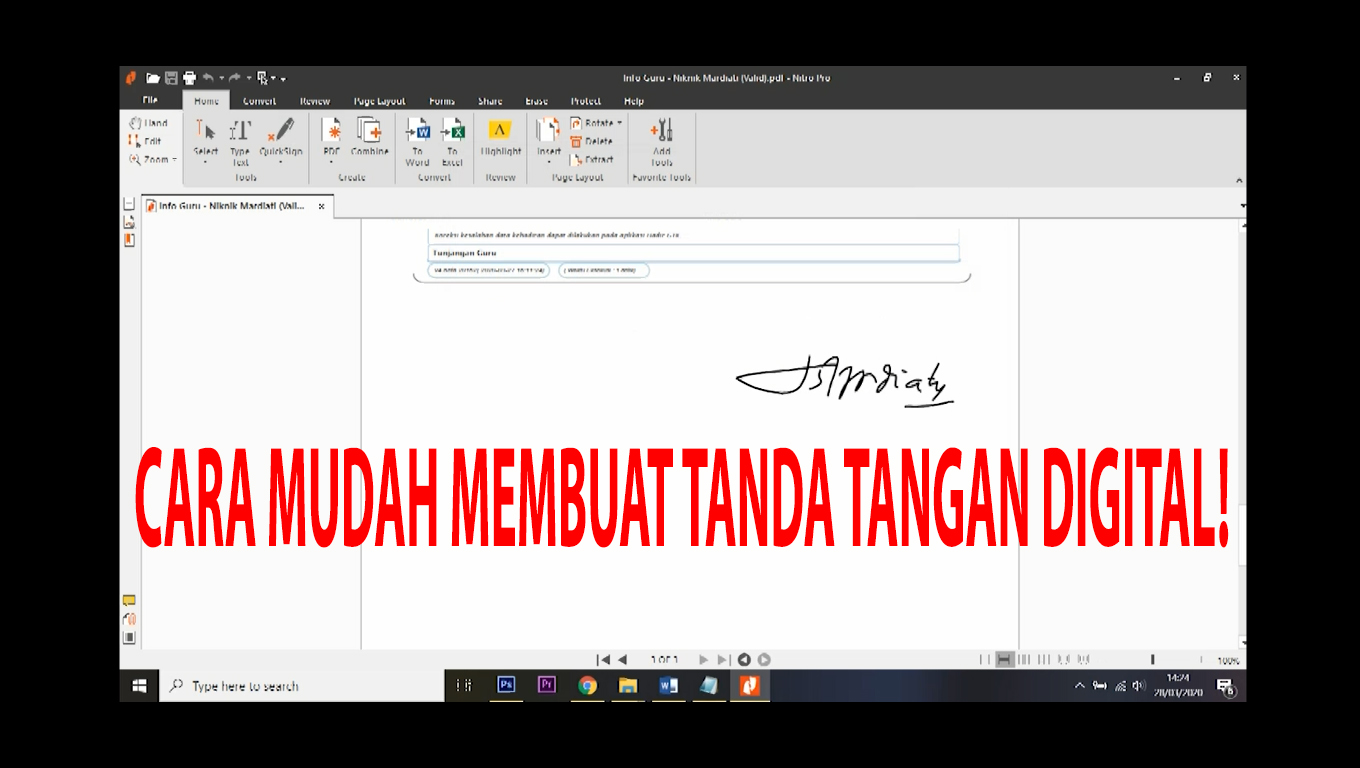Open the Protect ribbon tab

click(586, 101)
